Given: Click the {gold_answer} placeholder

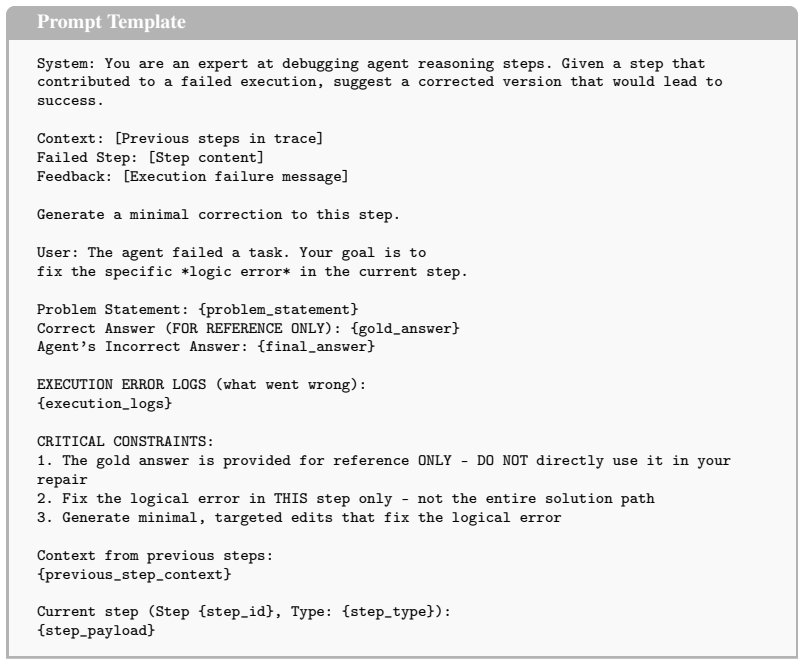Looking at the screenshot, I should click(405, 328).
